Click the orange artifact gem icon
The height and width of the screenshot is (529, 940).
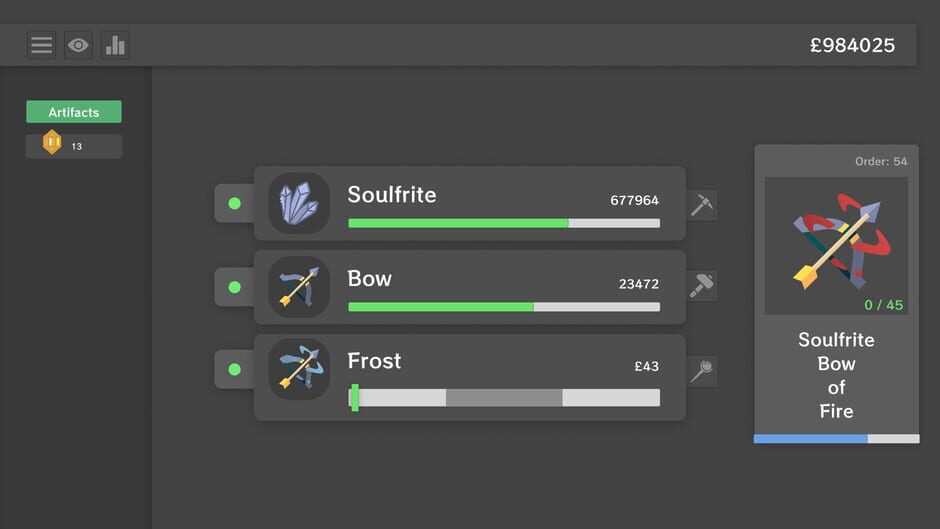coord(52,144)
